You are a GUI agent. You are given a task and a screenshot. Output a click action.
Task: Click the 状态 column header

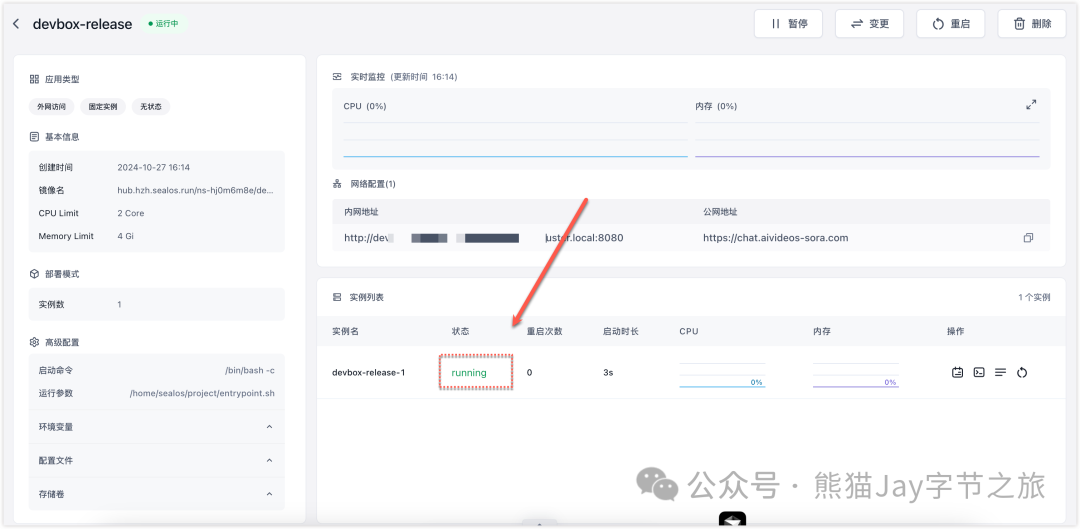[460, 331]
